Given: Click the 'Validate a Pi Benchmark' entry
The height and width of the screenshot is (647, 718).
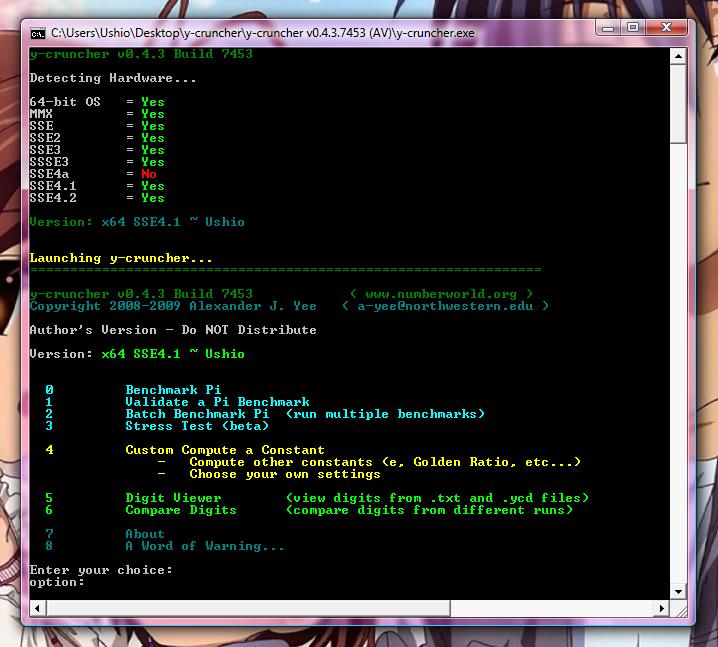Looking at the screenshot, I should click(217, 402).
